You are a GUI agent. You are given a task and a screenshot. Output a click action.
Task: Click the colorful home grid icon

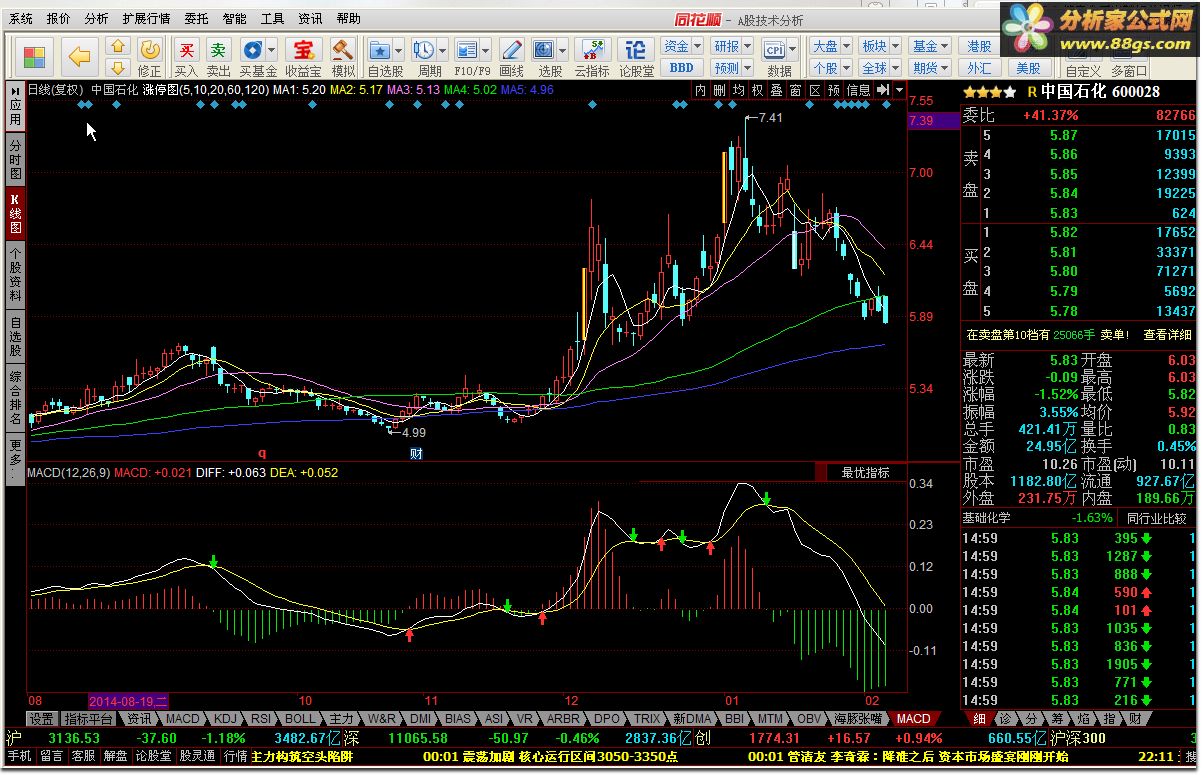[x=35, y=57]
